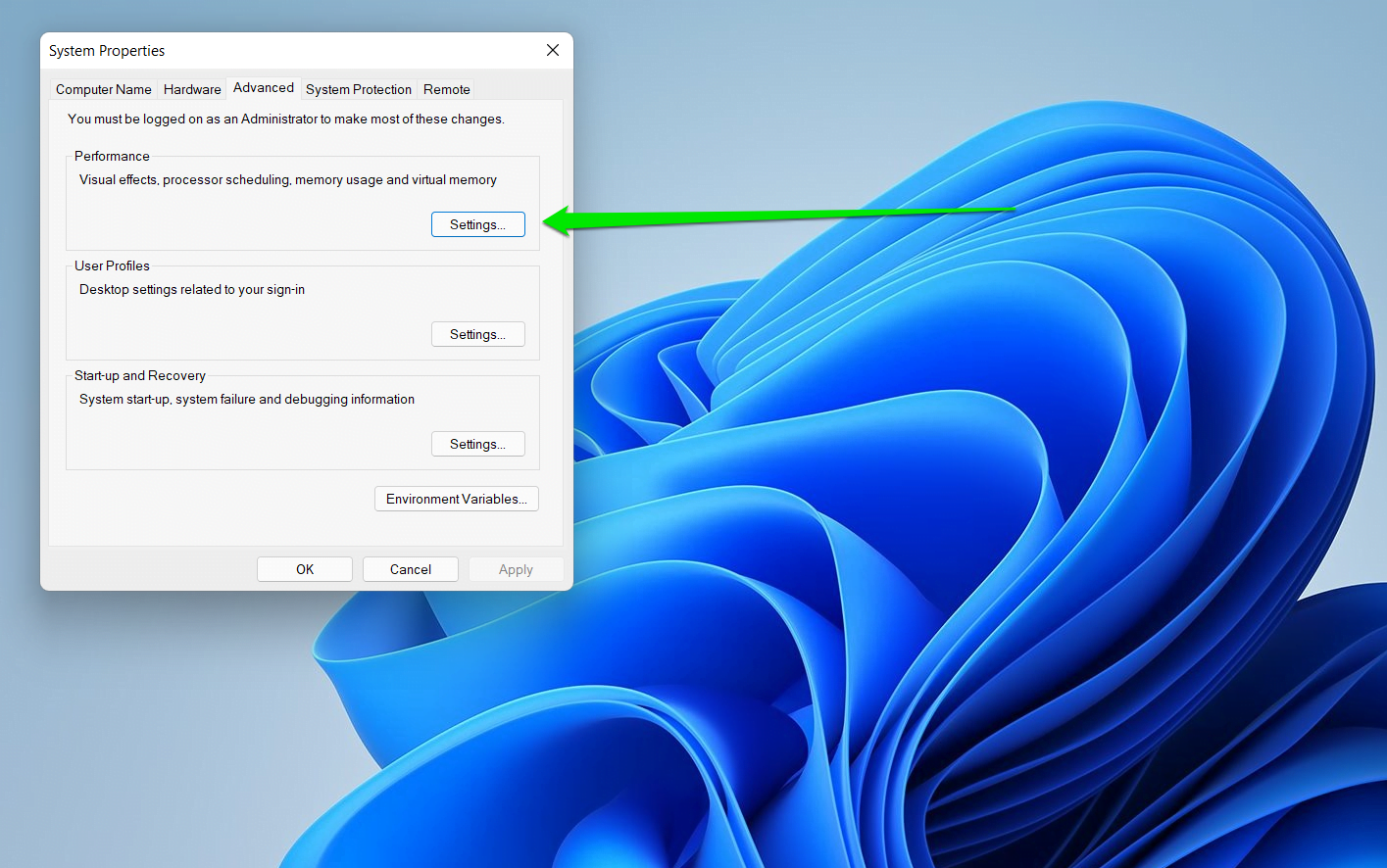Click 'System start-up, system failure' description text

[247, 399]
